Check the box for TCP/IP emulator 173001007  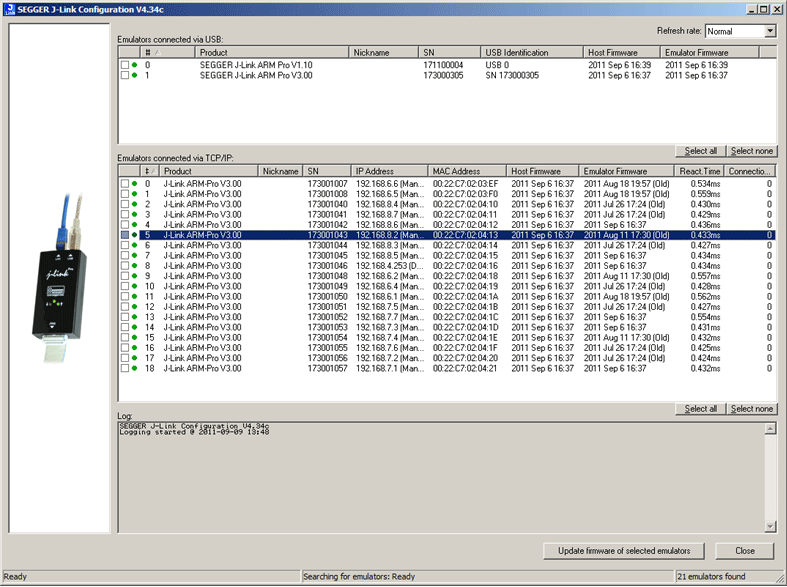124,184
